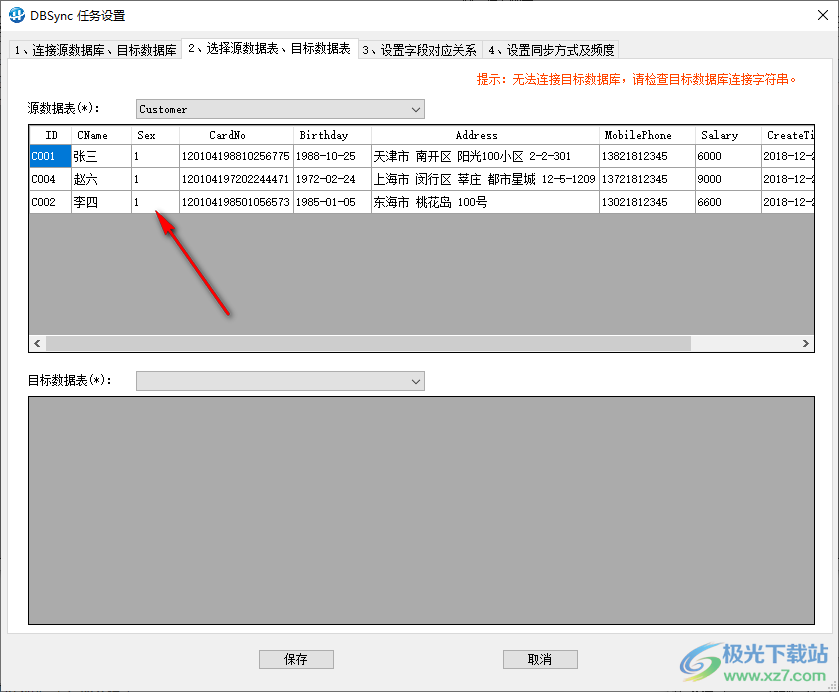This screenshot has height=692, width=839.
Task: Switch to tab 1 连接源数据库、目标数据库
Action: pyautogui.click(x=95, y=50)
